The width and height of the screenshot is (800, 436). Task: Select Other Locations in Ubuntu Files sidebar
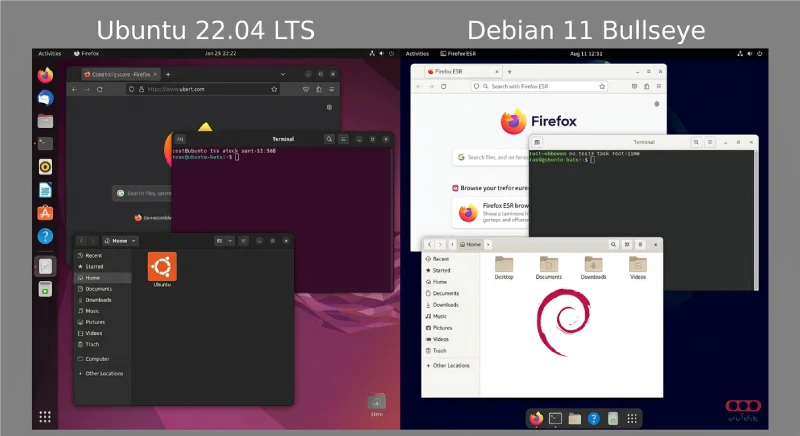[103, 374]
